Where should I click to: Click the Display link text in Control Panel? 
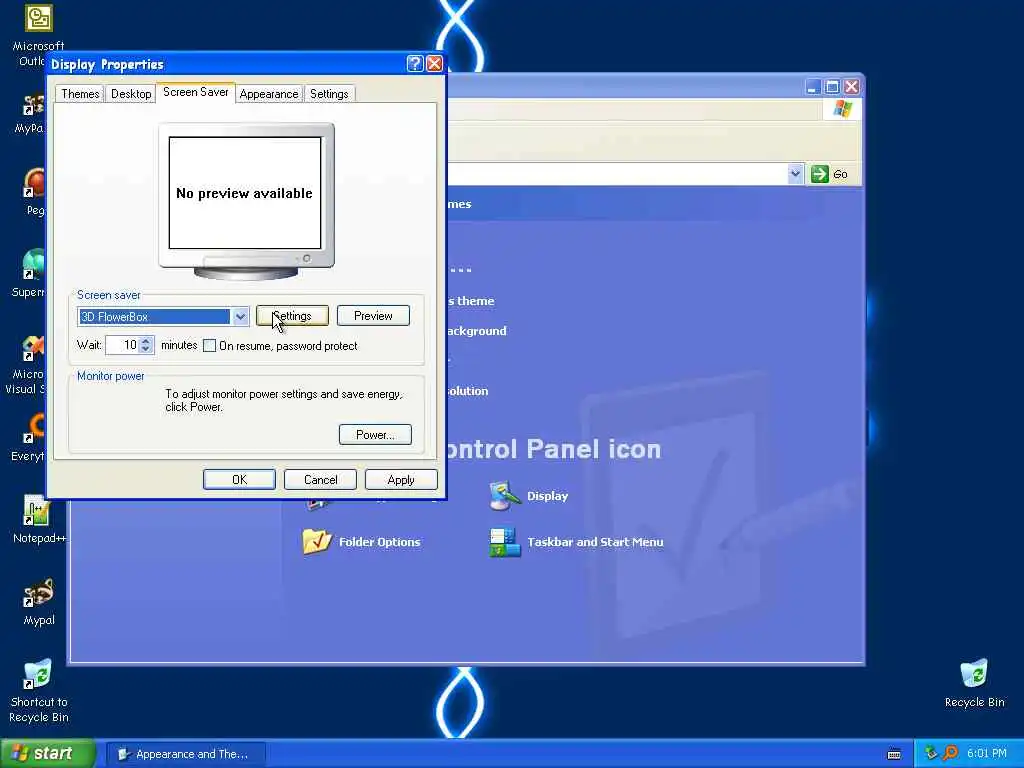[547, 496]
